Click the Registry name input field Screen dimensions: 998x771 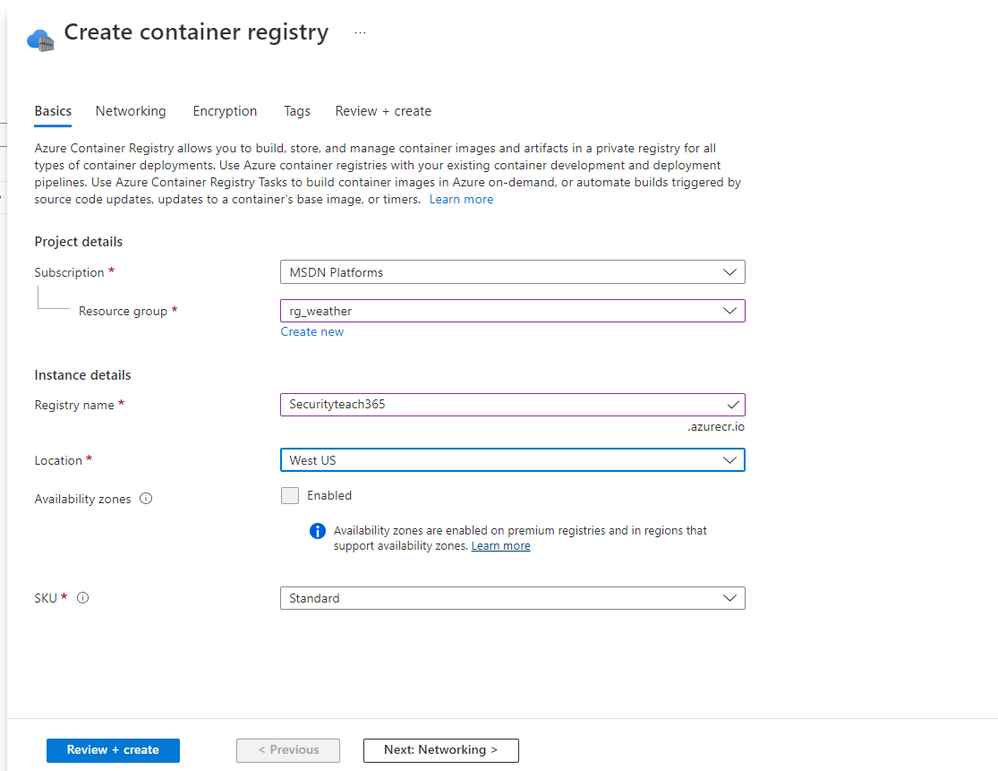pyautogui.click(x=512, y=405)
